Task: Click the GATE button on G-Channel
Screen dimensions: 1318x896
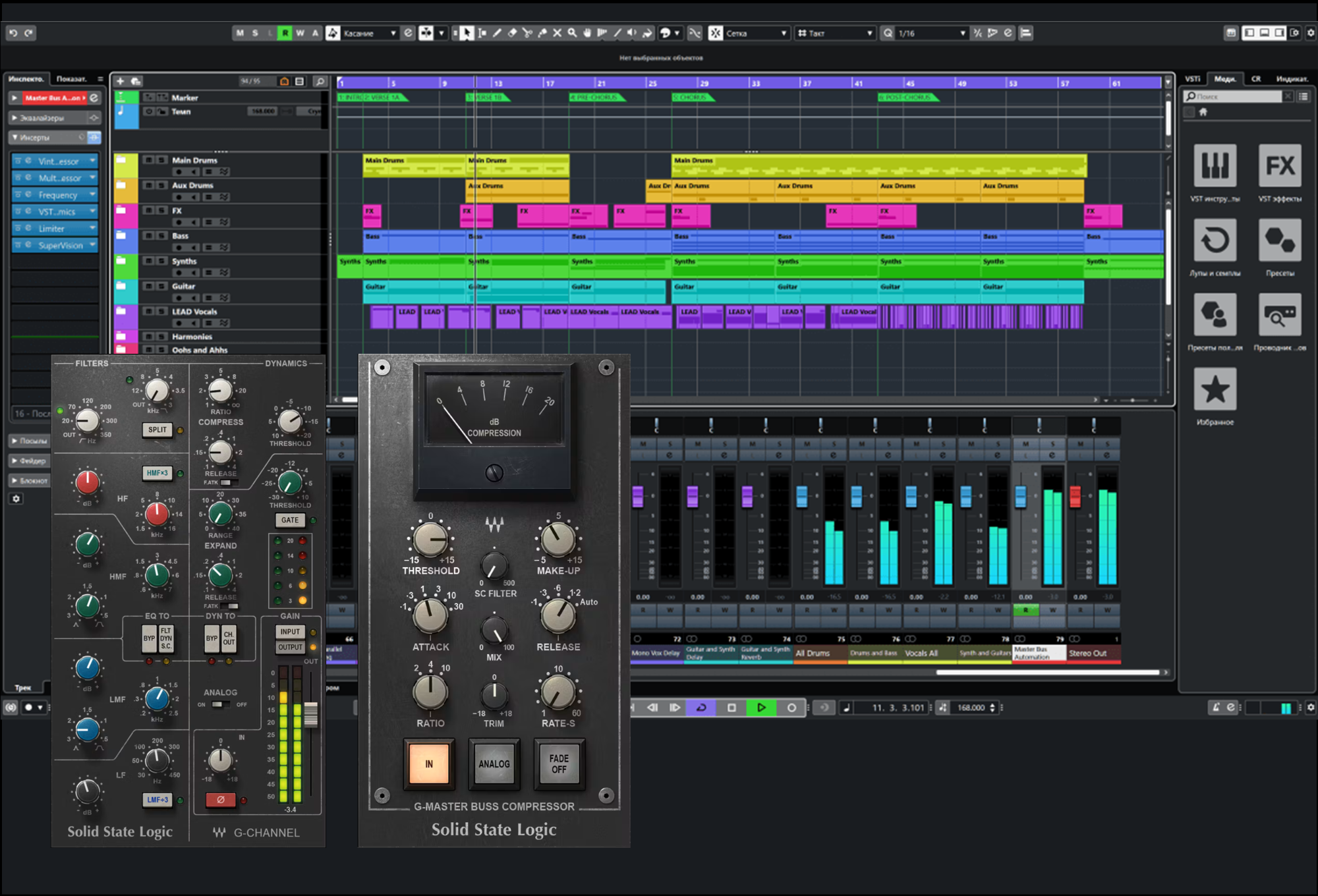Action: [x=290, y=520]
